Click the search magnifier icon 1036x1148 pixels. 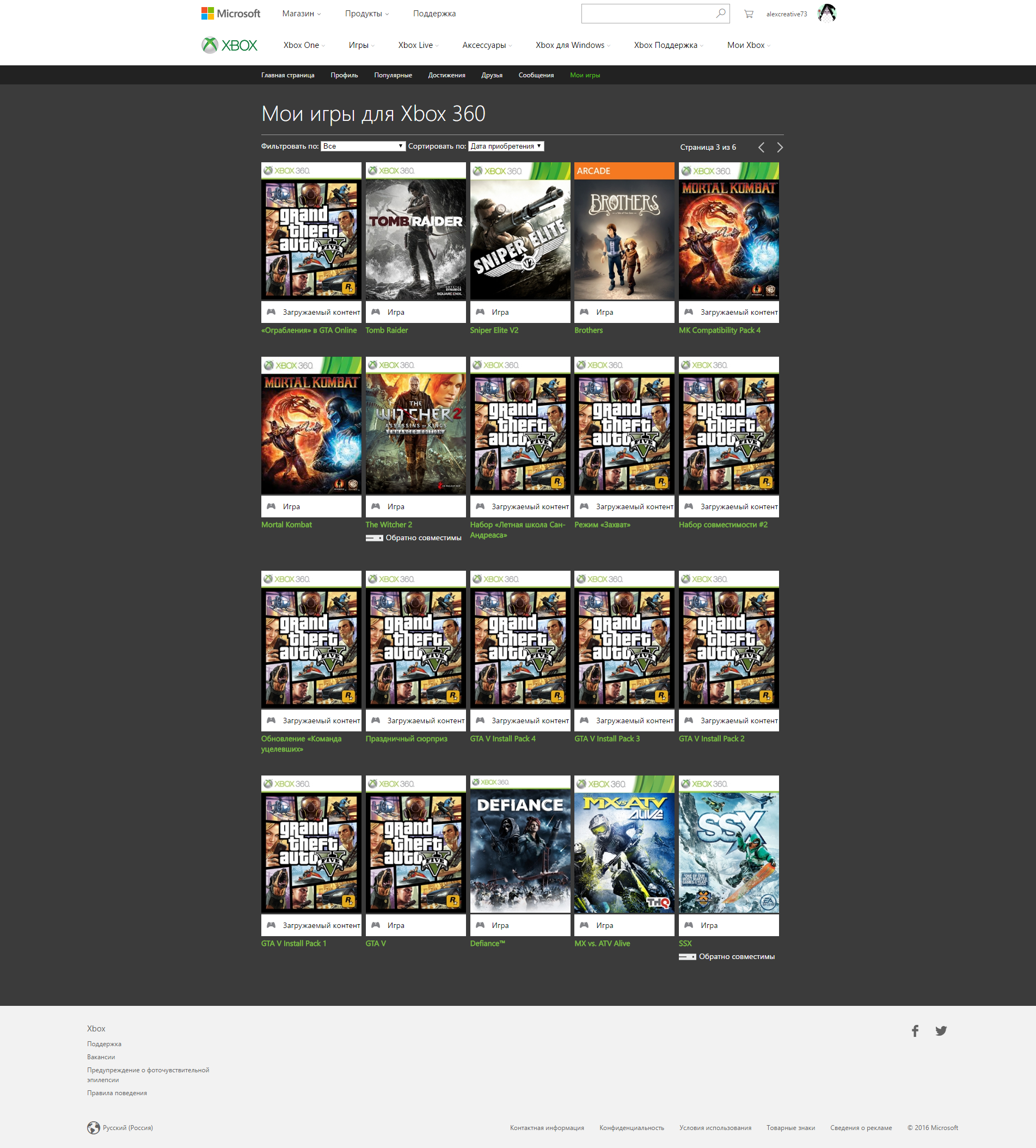coord(721,13)
